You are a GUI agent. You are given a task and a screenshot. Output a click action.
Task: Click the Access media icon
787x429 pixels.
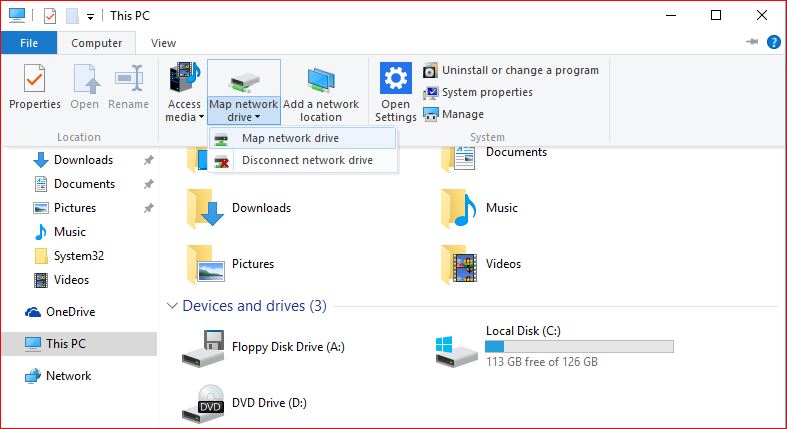(185, 78)
